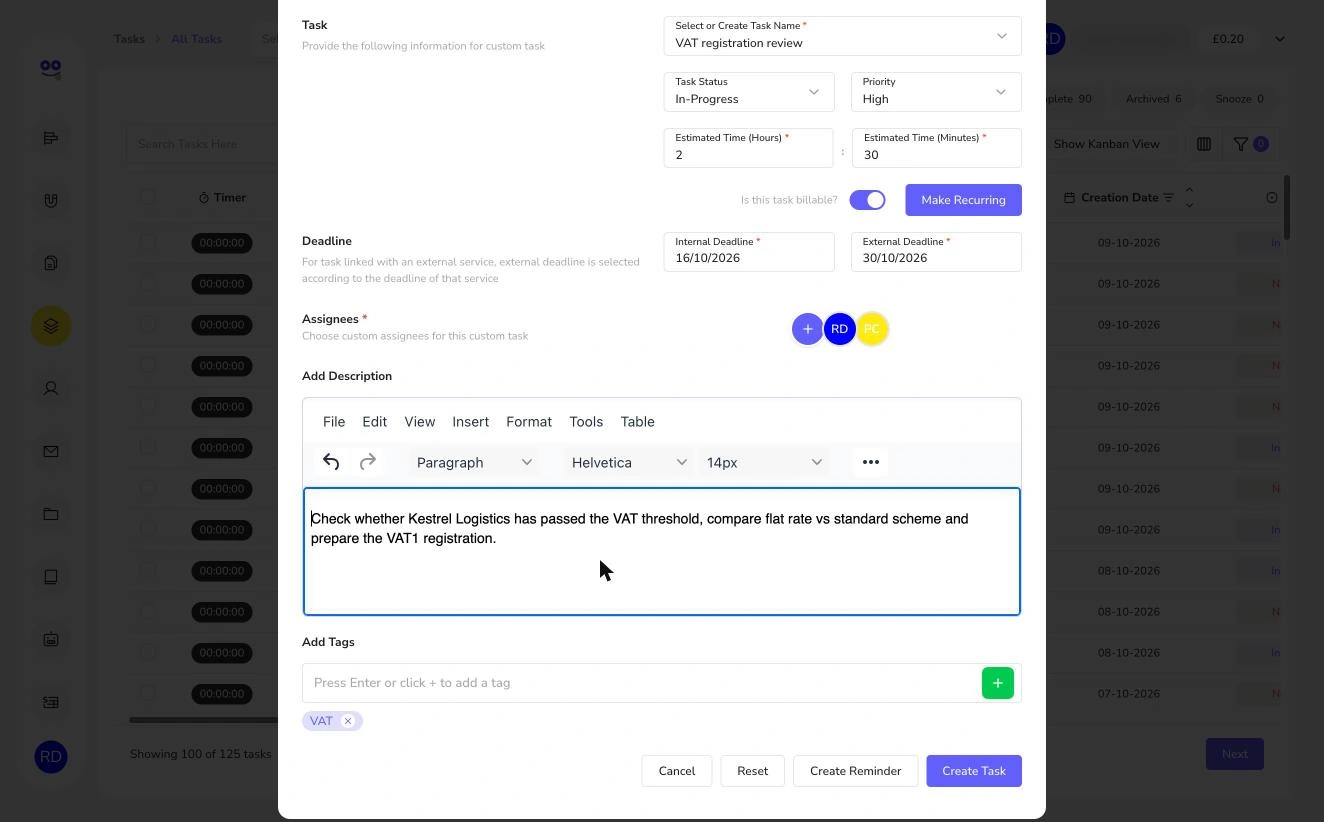
Task: Click the Next page button behind dialog
Action: (1235, 754)
